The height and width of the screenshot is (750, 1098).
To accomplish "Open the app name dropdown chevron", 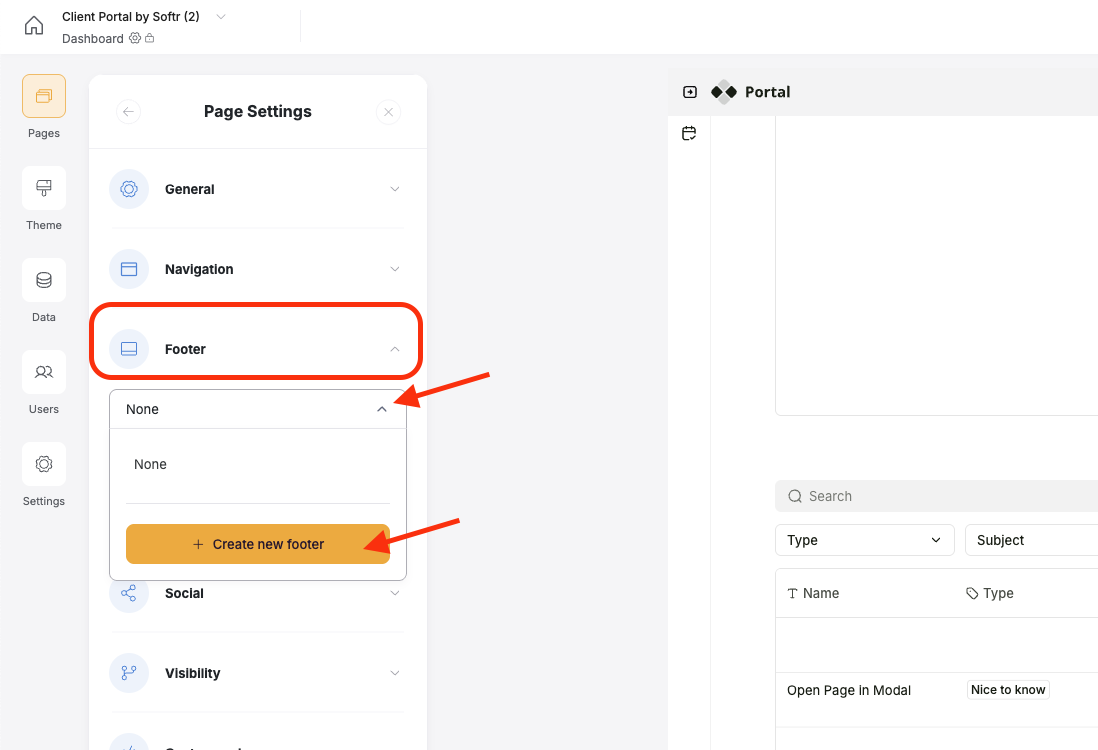I will (x=221, y=17).
